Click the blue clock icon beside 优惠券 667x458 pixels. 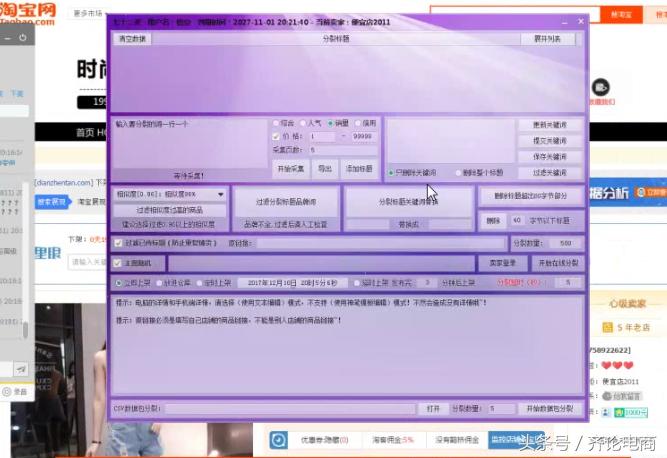pyautogui.click(x=279, y=440)
